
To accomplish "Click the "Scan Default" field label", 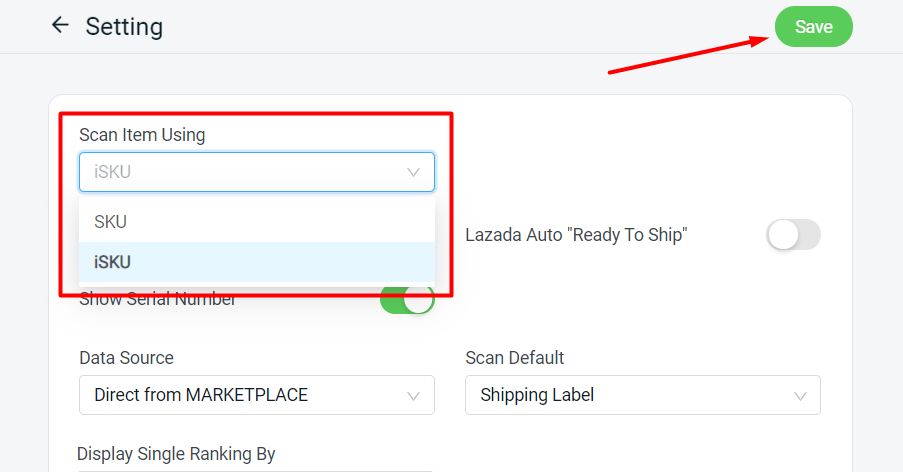I will tap(514, 357).
